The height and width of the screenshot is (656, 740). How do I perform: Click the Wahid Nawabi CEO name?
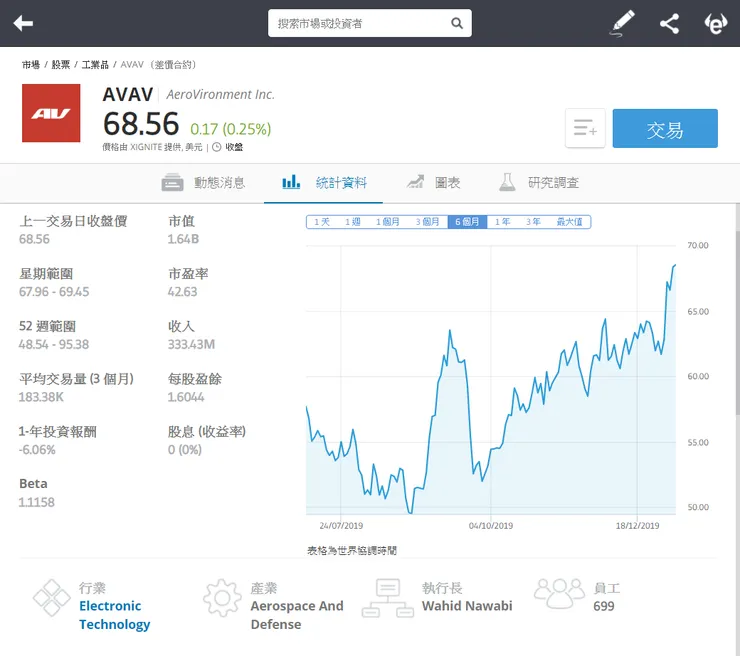[467, 606]
